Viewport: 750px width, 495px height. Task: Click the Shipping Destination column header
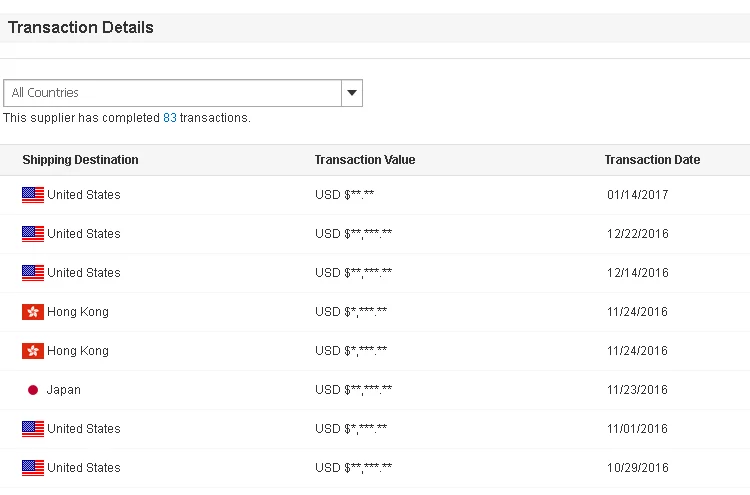80,160
